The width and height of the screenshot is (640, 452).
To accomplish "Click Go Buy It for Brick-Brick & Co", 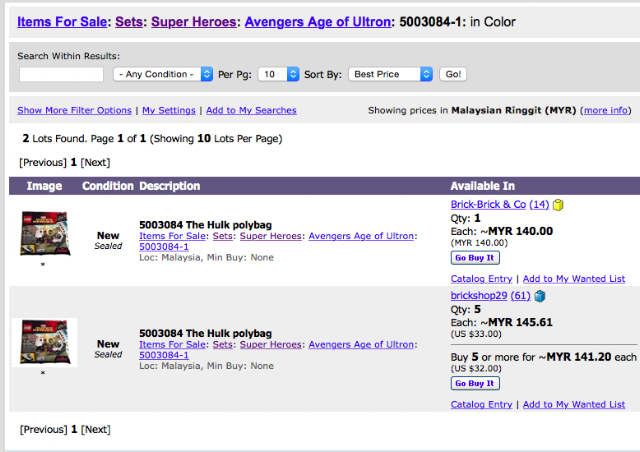I will (474, 257).
